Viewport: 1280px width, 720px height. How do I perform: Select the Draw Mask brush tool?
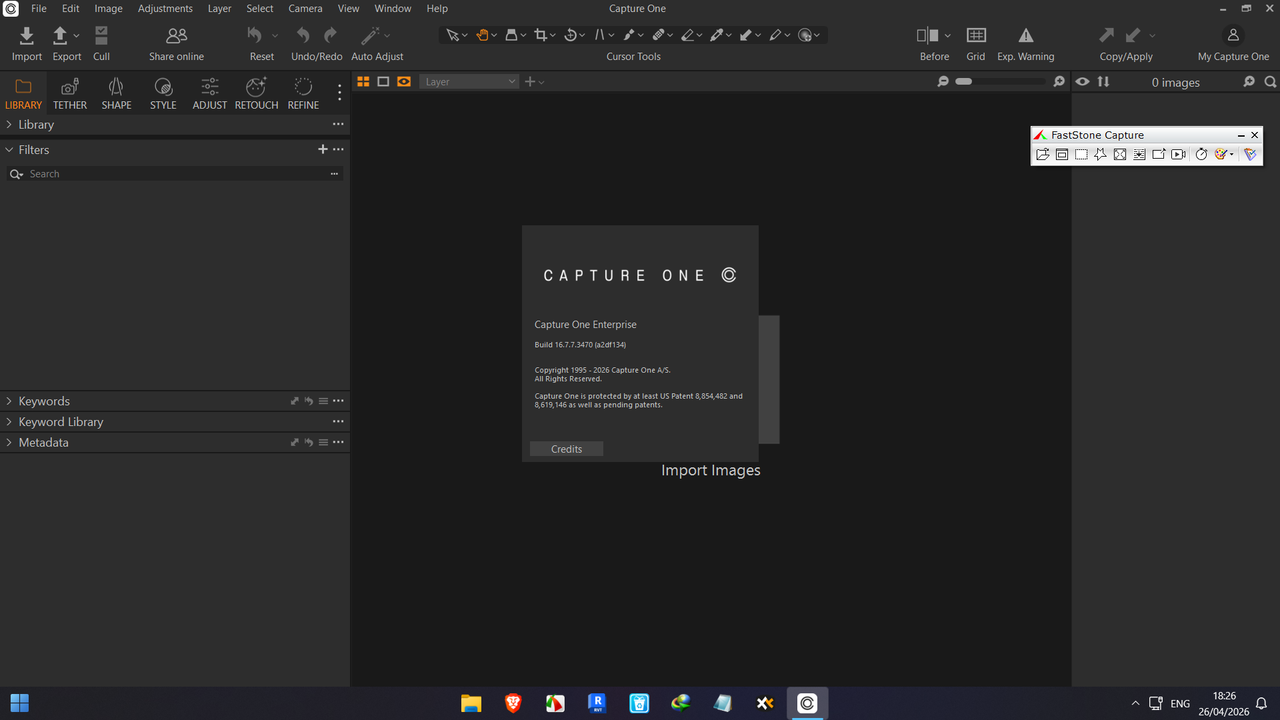coord(629,35)
